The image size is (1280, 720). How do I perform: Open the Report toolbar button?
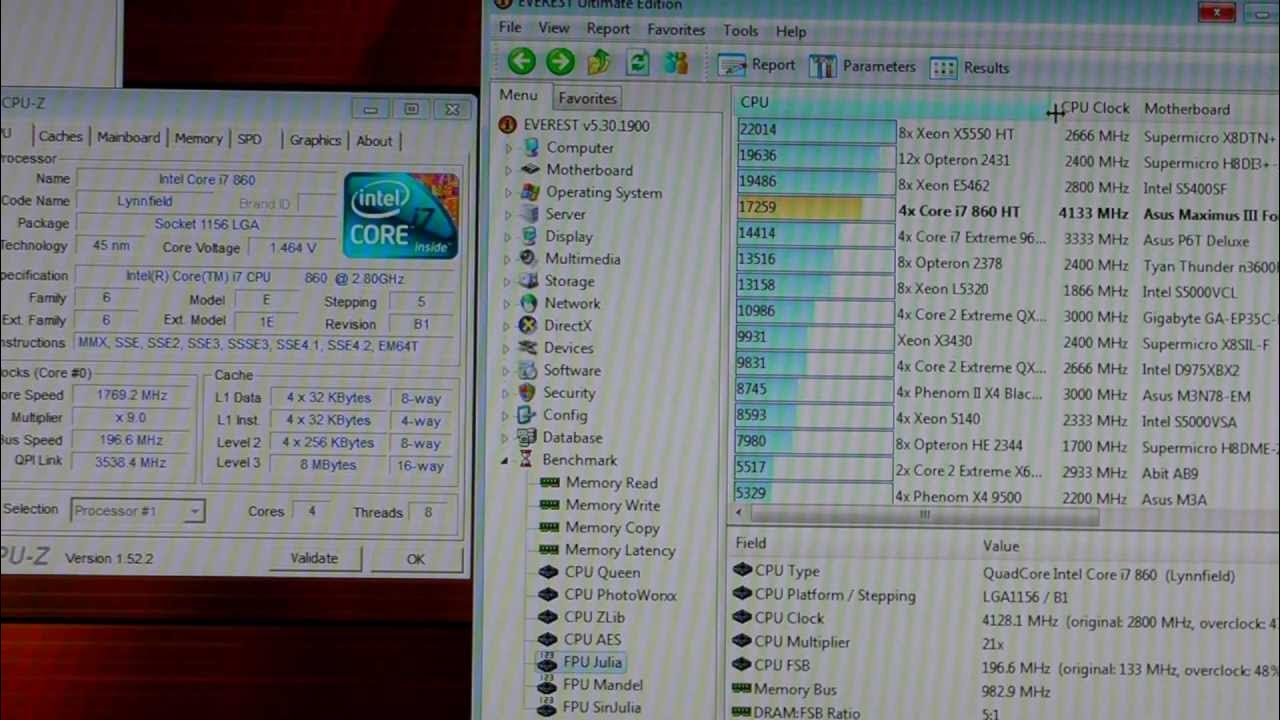tap(757, 65)
